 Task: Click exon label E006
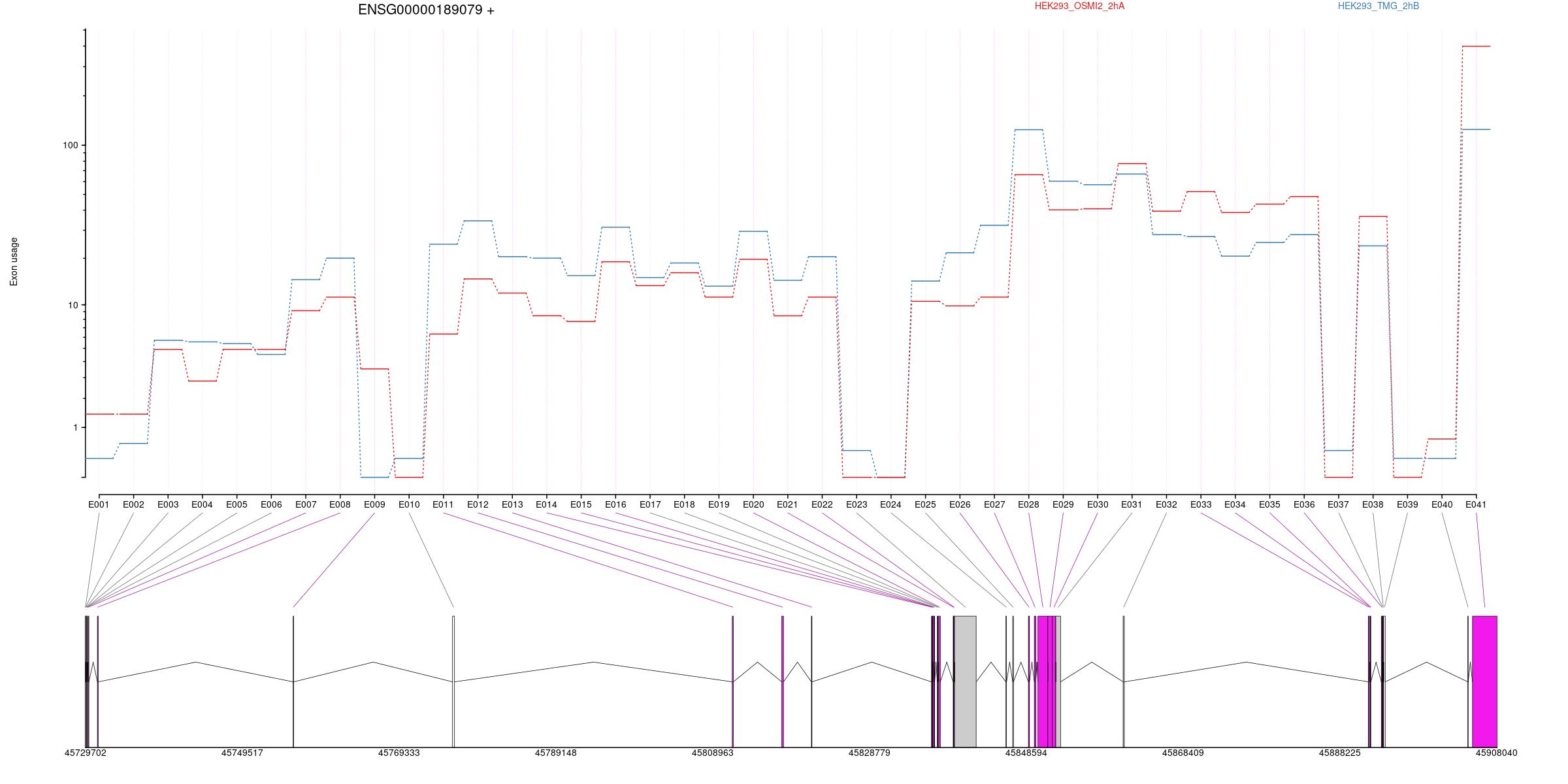[271, 504]
